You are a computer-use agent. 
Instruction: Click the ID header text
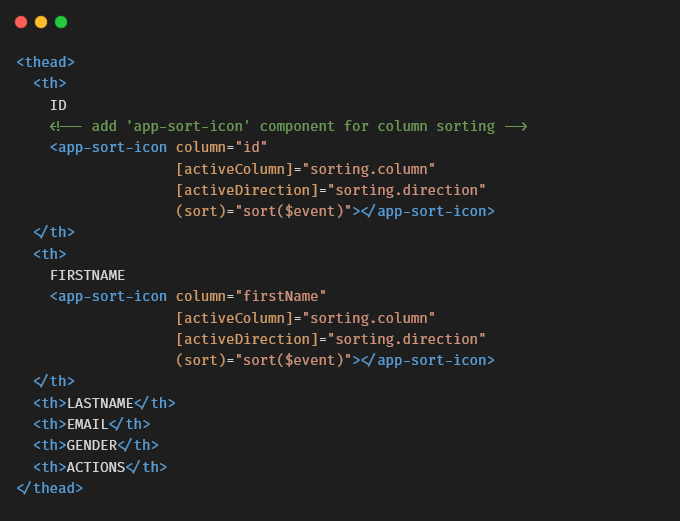(58, 105)
